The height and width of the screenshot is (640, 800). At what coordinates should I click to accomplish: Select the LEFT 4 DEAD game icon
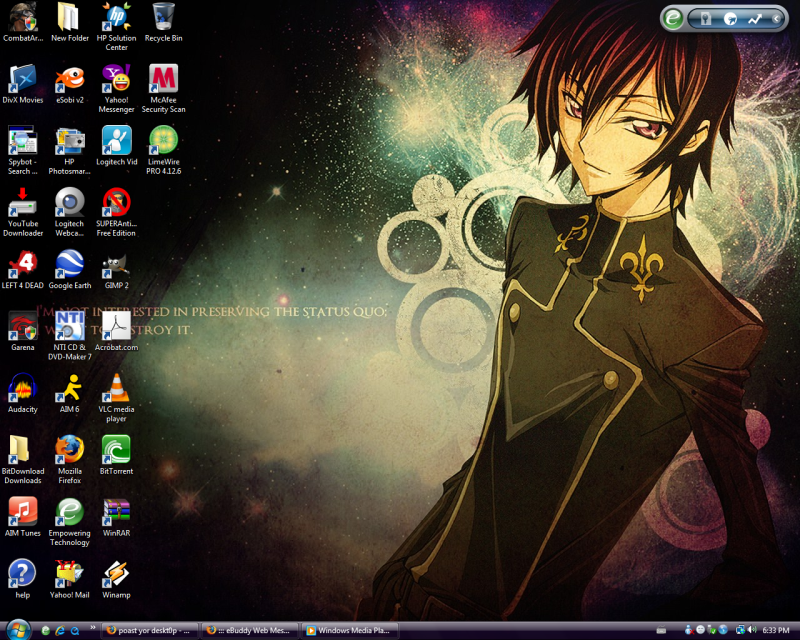[22, 264]
